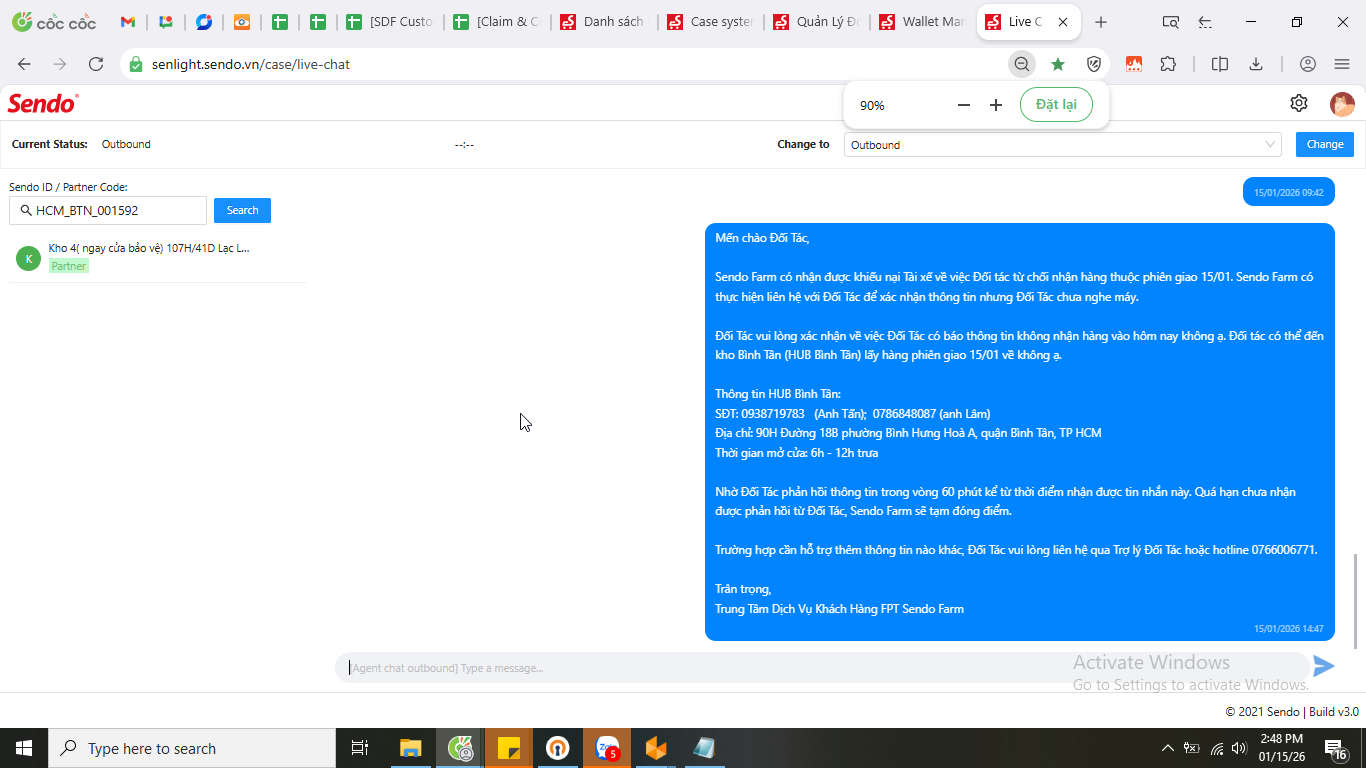Open the user avatar profile menu
Image resolution: width=1366 pixels, height=768 pixels.
click(x=1342, y=104)
